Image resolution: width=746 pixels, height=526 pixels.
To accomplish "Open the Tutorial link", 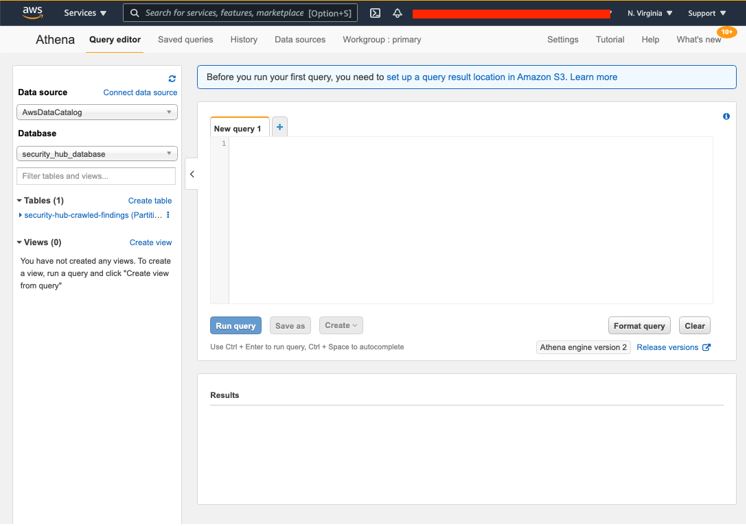I will pos(610,39).
